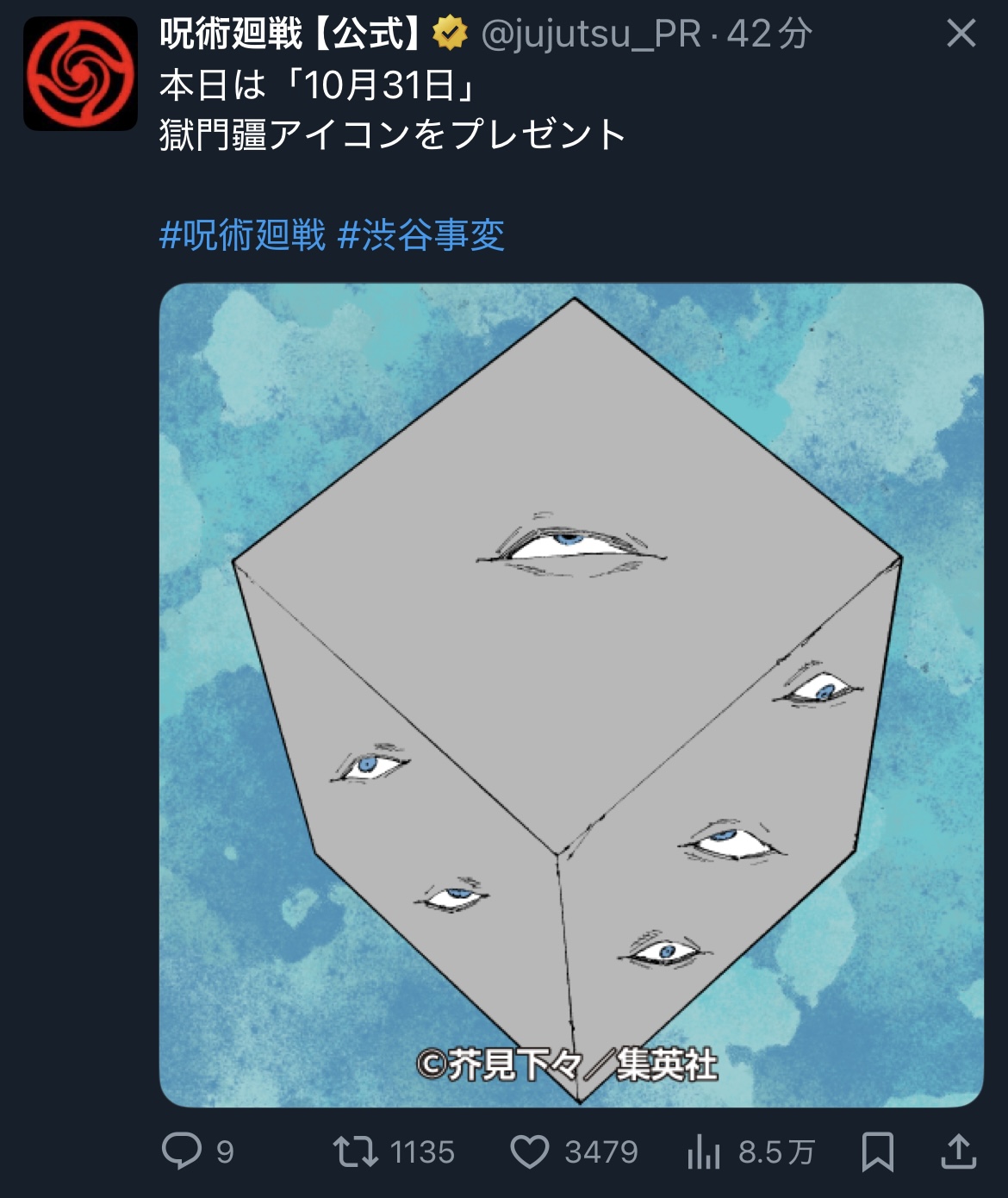This screenshot has height=1198, width=1008.
Task: Like the post with the heart icon
Action: click(530, 1151)
